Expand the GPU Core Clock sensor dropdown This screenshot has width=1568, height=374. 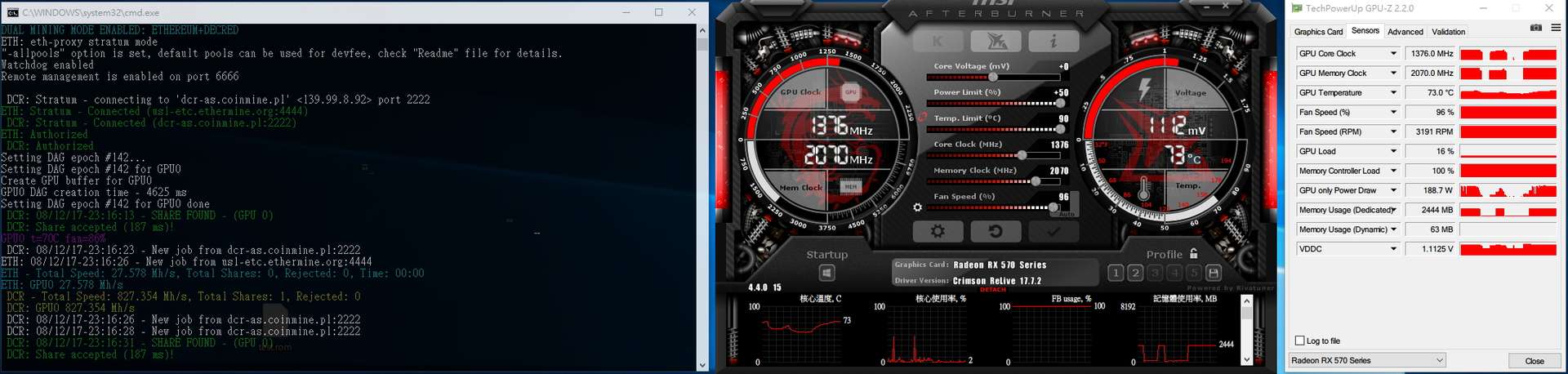[1393, 54]
